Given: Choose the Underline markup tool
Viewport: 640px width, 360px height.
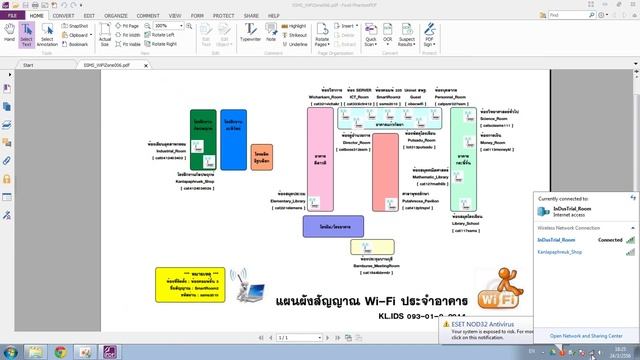Looking at the screenshot, I should pos(295,44).
